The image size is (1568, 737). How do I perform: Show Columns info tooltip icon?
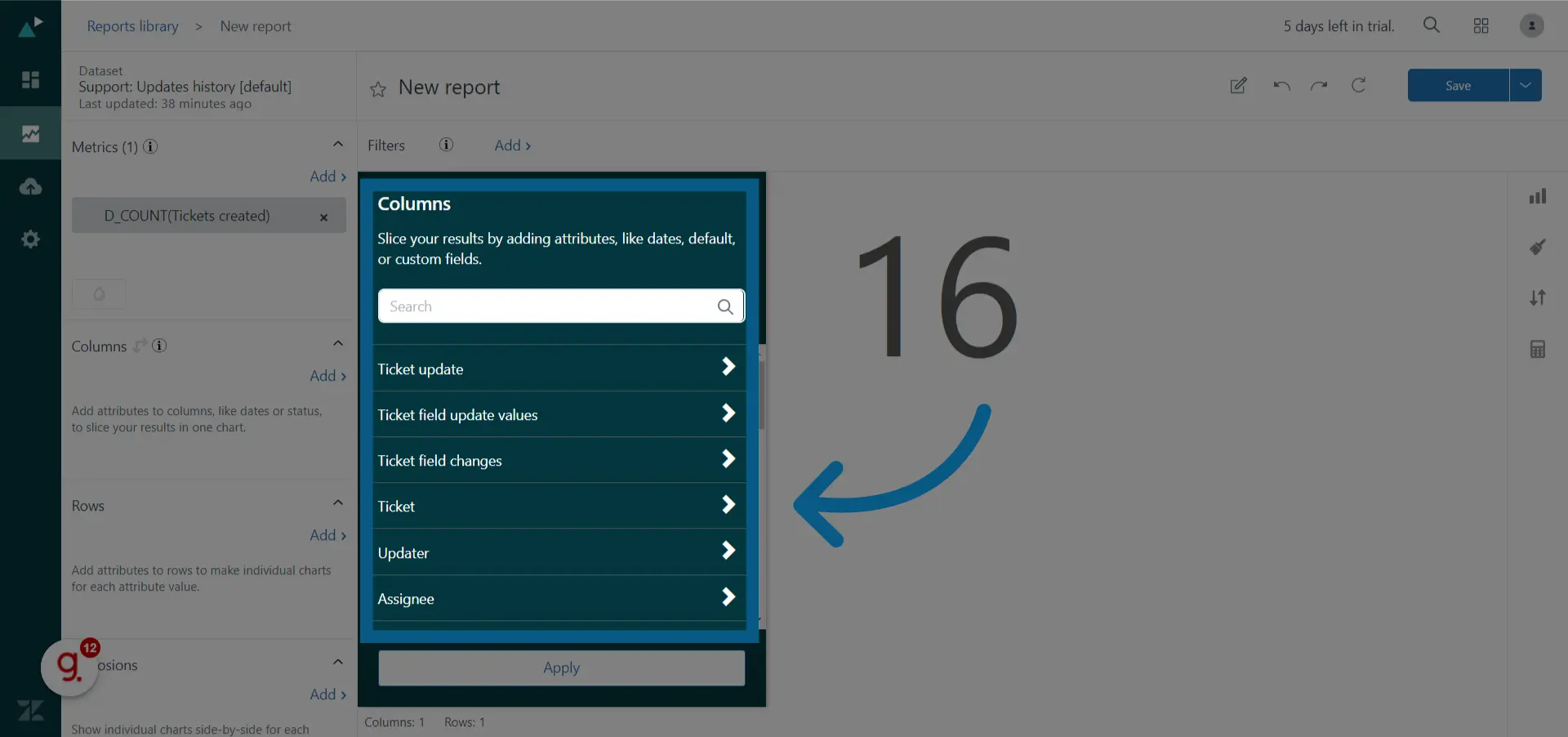click(x=159, y=346)
